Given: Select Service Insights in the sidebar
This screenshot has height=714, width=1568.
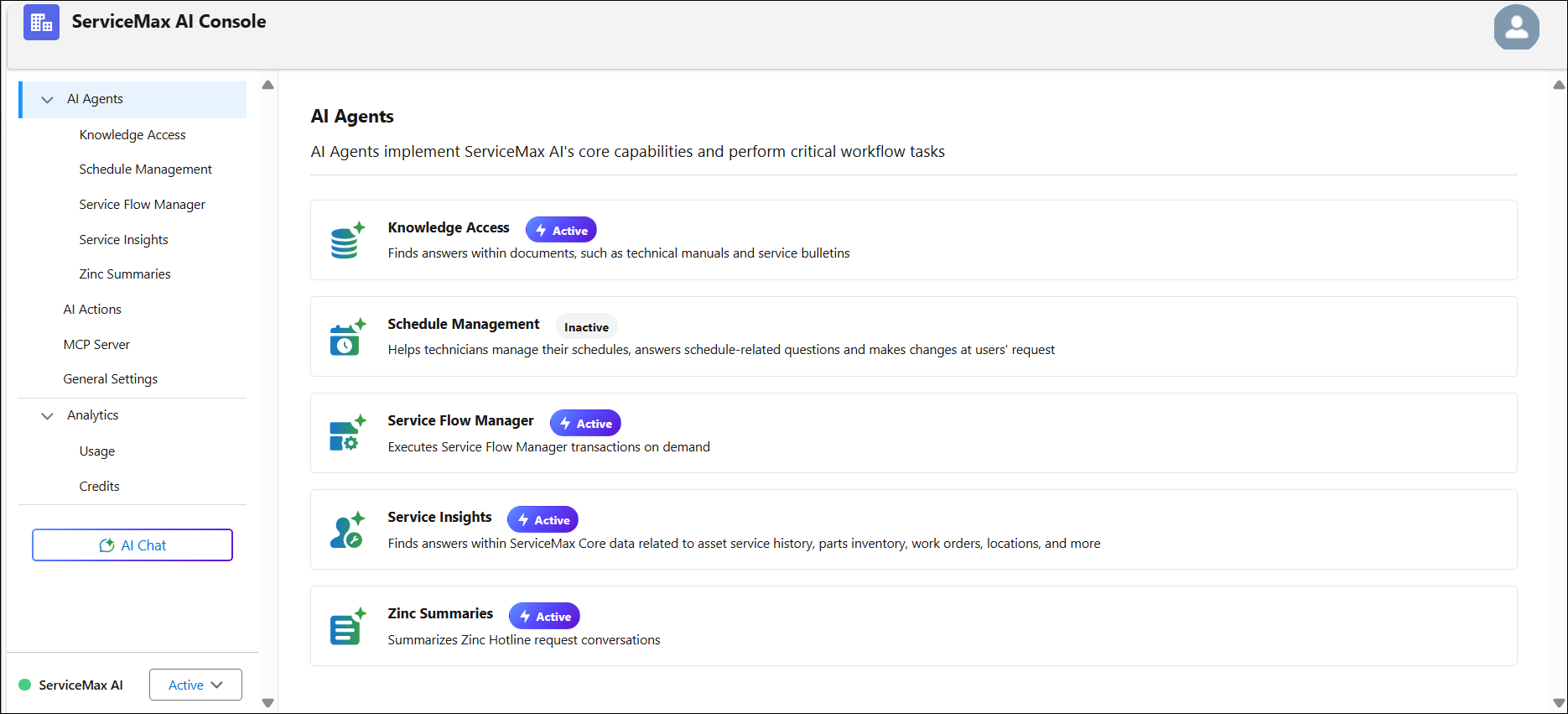Looking at the screenshot, I should [123, 239].
